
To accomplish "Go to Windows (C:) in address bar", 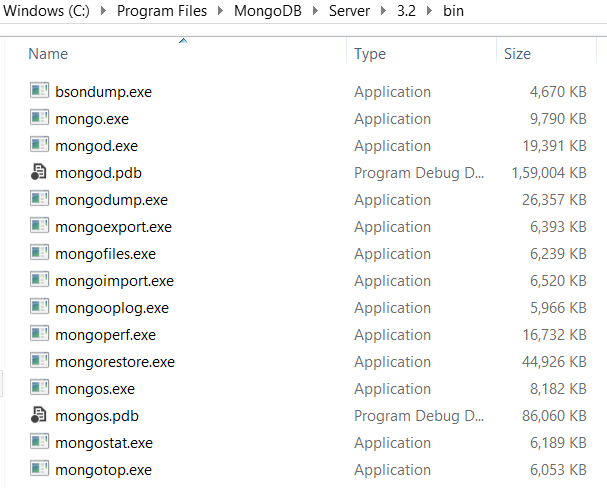I will pos(46,11).
